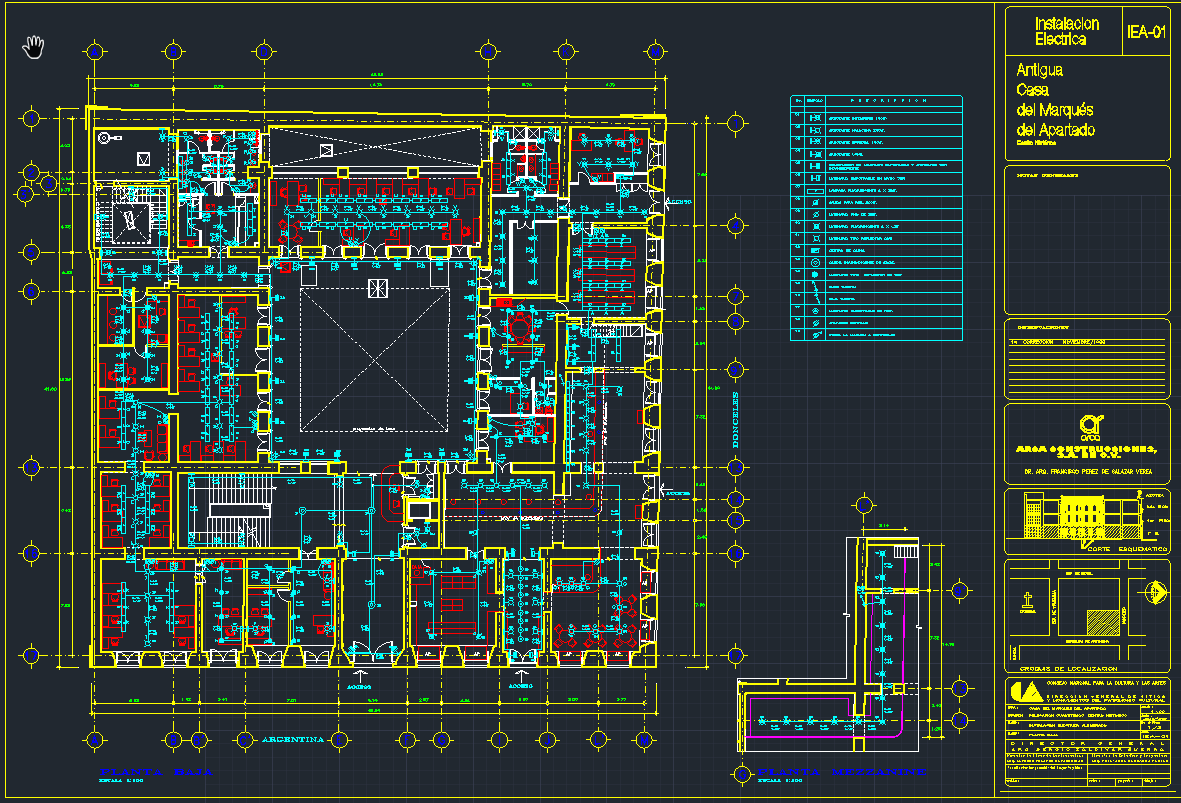Select grid bubble A in the bottom row
Image resolution: width=1181 pixels, height=803 pixels.
point(95,740)
